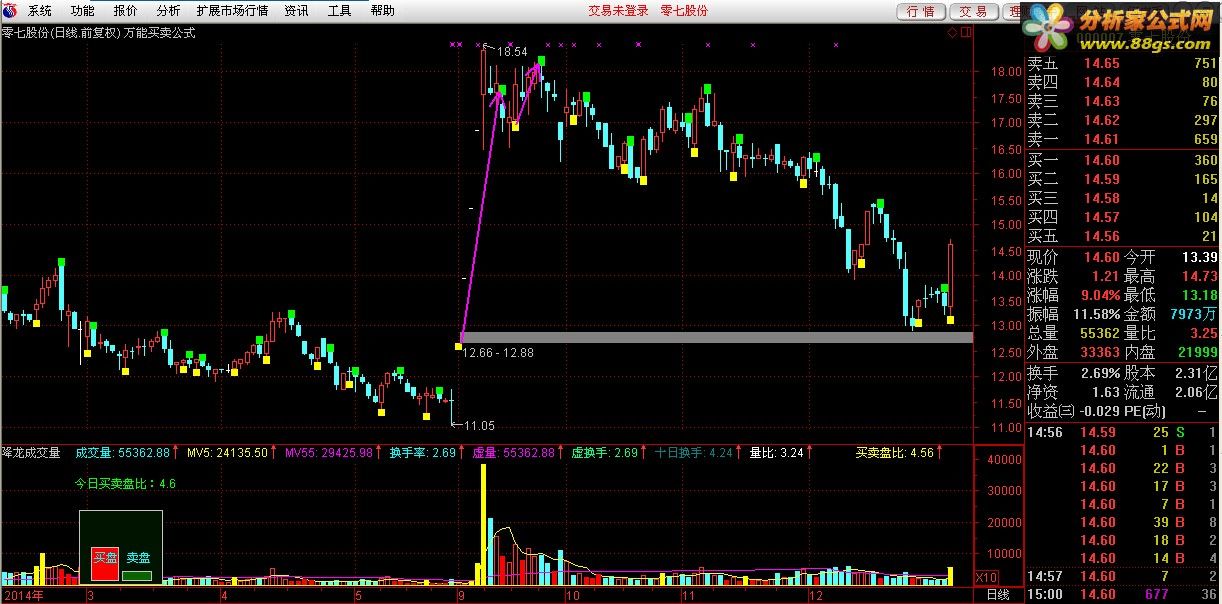Viewport: 1222px width, 604px height.
Task: Click the 11.05 low price label
Action: tap(479, 426)
